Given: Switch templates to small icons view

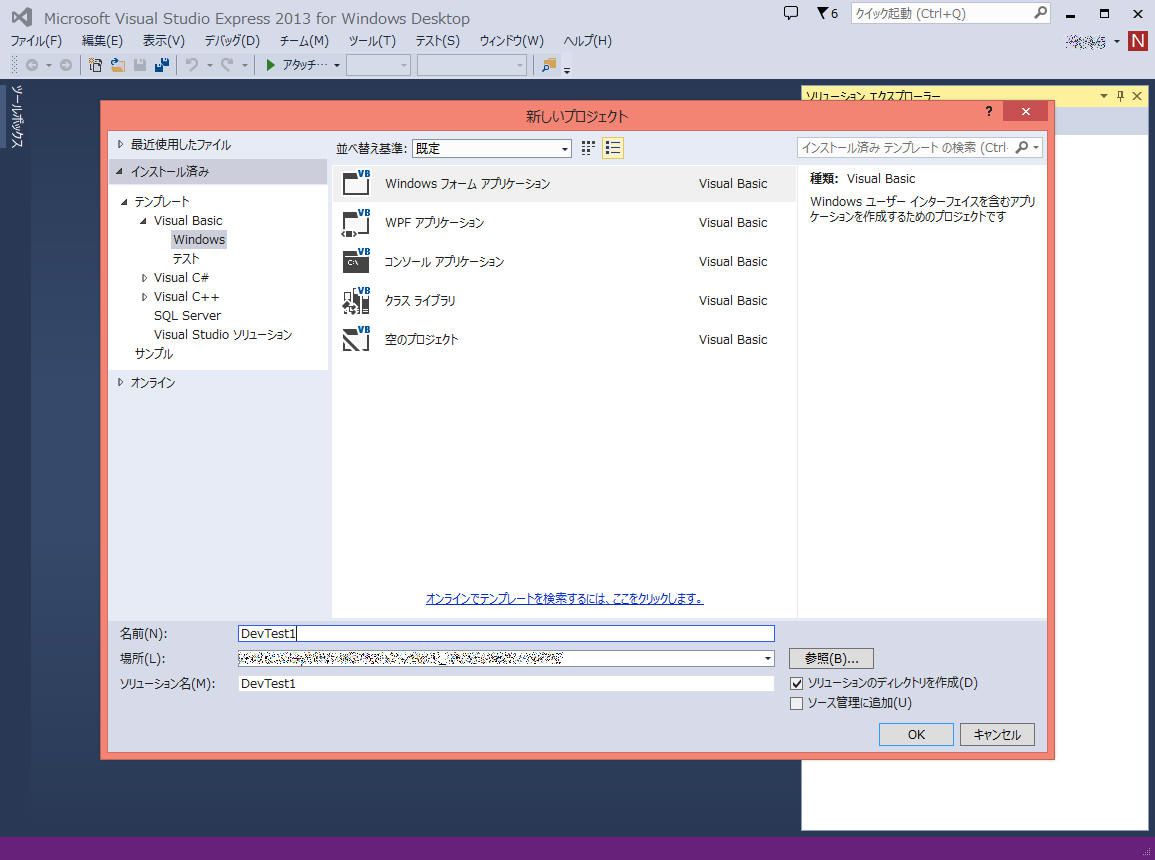Looking at the screenshot, I should point(588,148).
